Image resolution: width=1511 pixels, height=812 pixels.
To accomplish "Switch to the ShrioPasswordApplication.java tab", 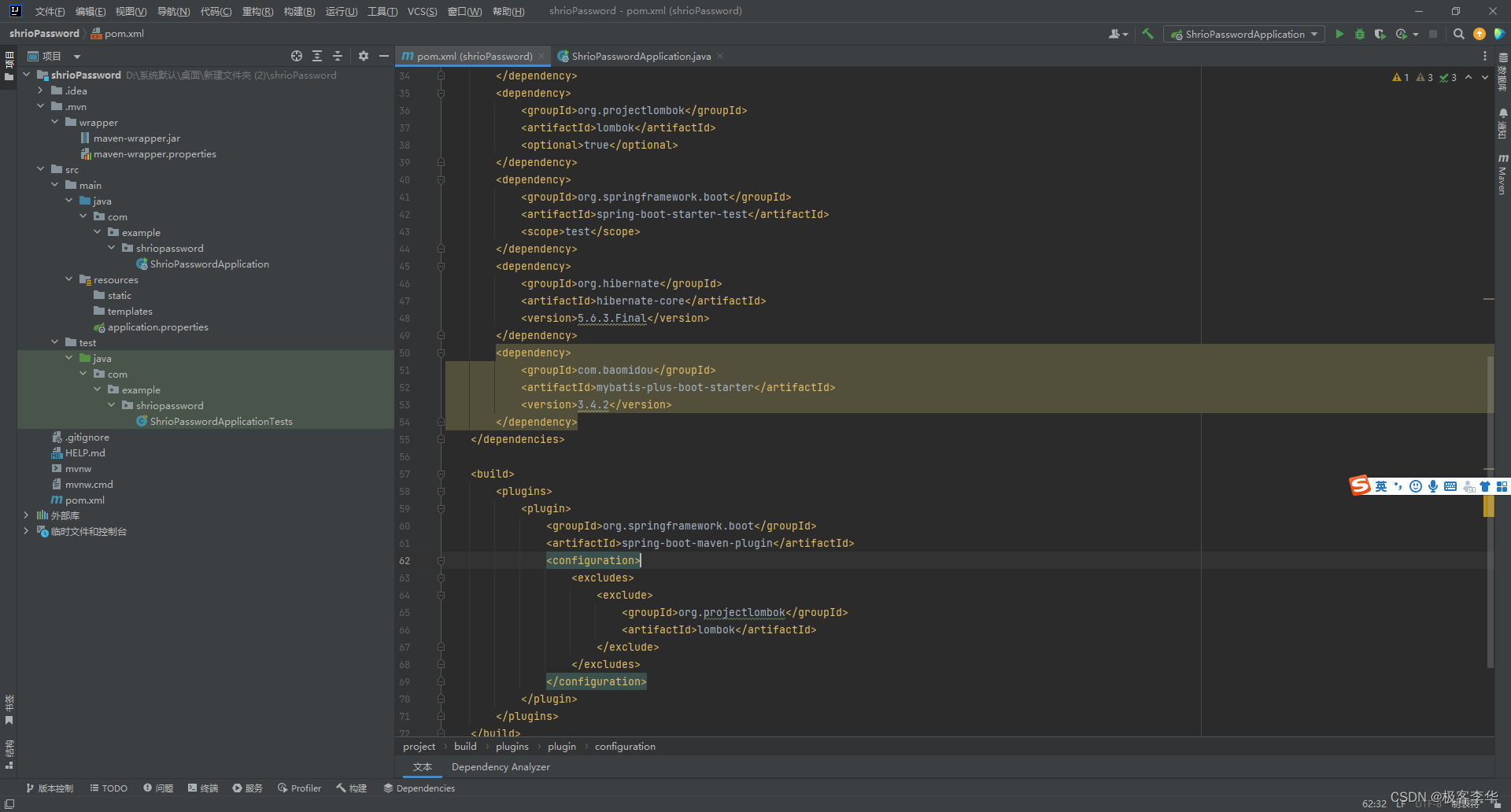I will coord(640,56).
